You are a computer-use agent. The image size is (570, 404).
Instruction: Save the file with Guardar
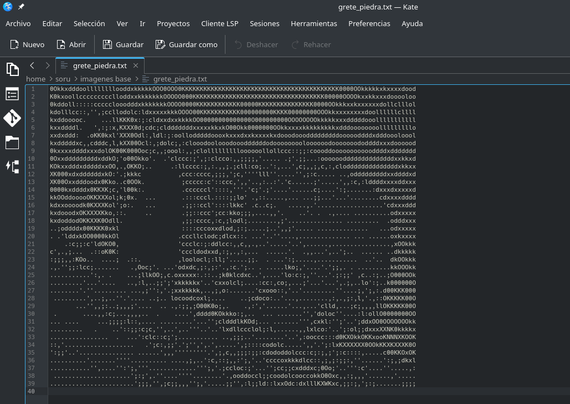(123, 45)
